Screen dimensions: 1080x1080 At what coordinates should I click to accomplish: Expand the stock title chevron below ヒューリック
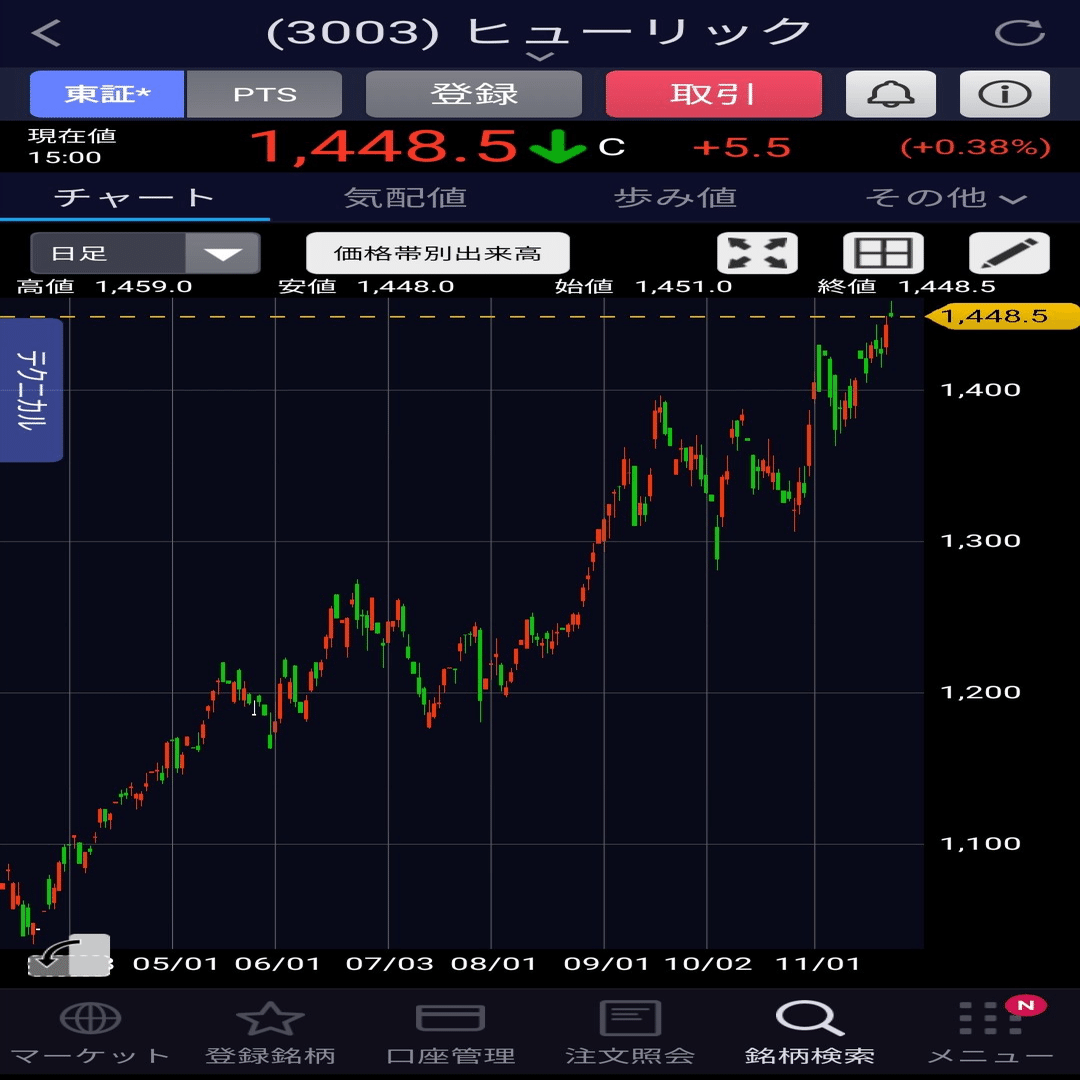(x=540, y=56)
